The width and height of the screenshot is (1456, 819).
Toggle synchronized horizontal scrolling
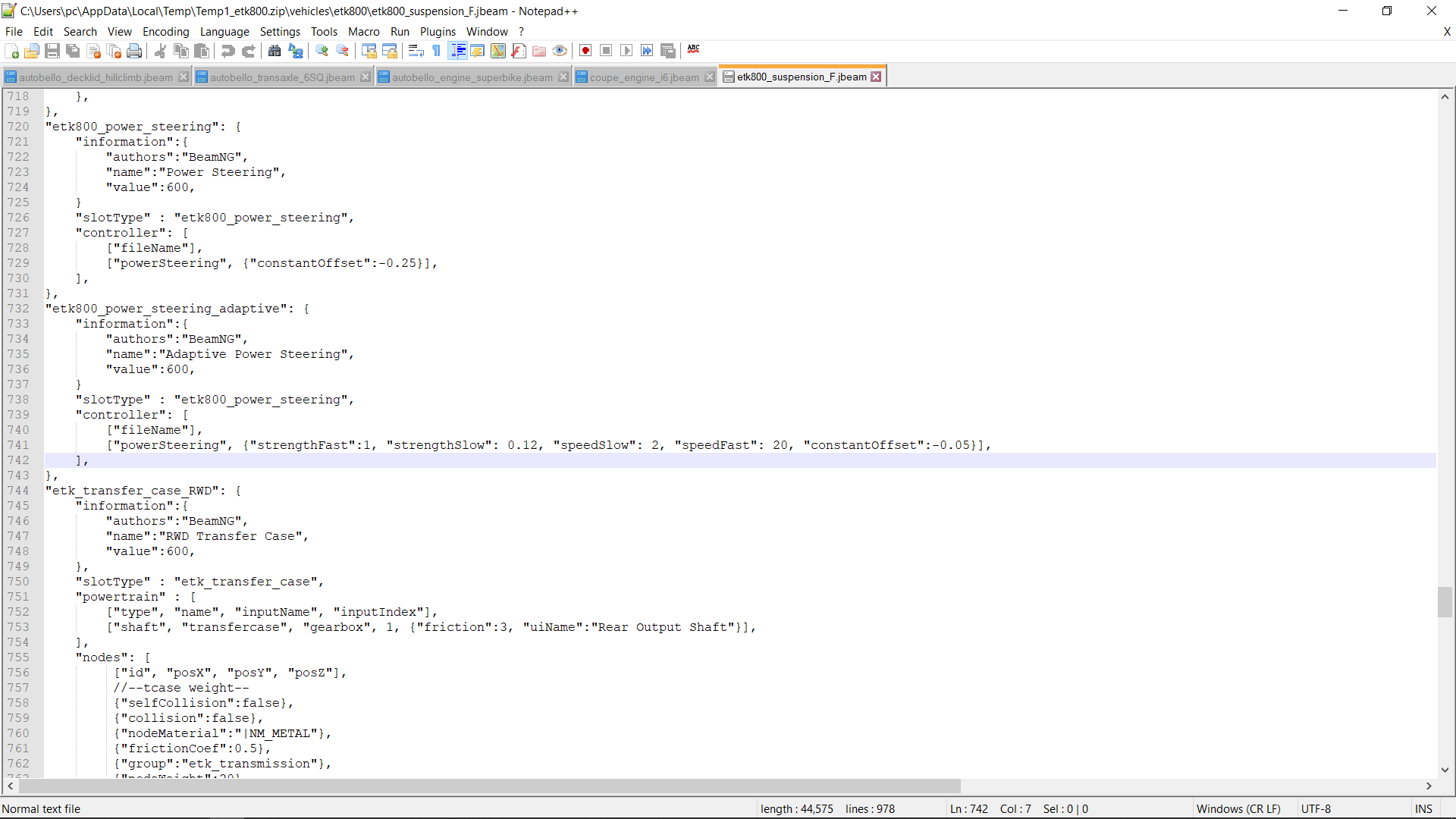pos(390,51)
